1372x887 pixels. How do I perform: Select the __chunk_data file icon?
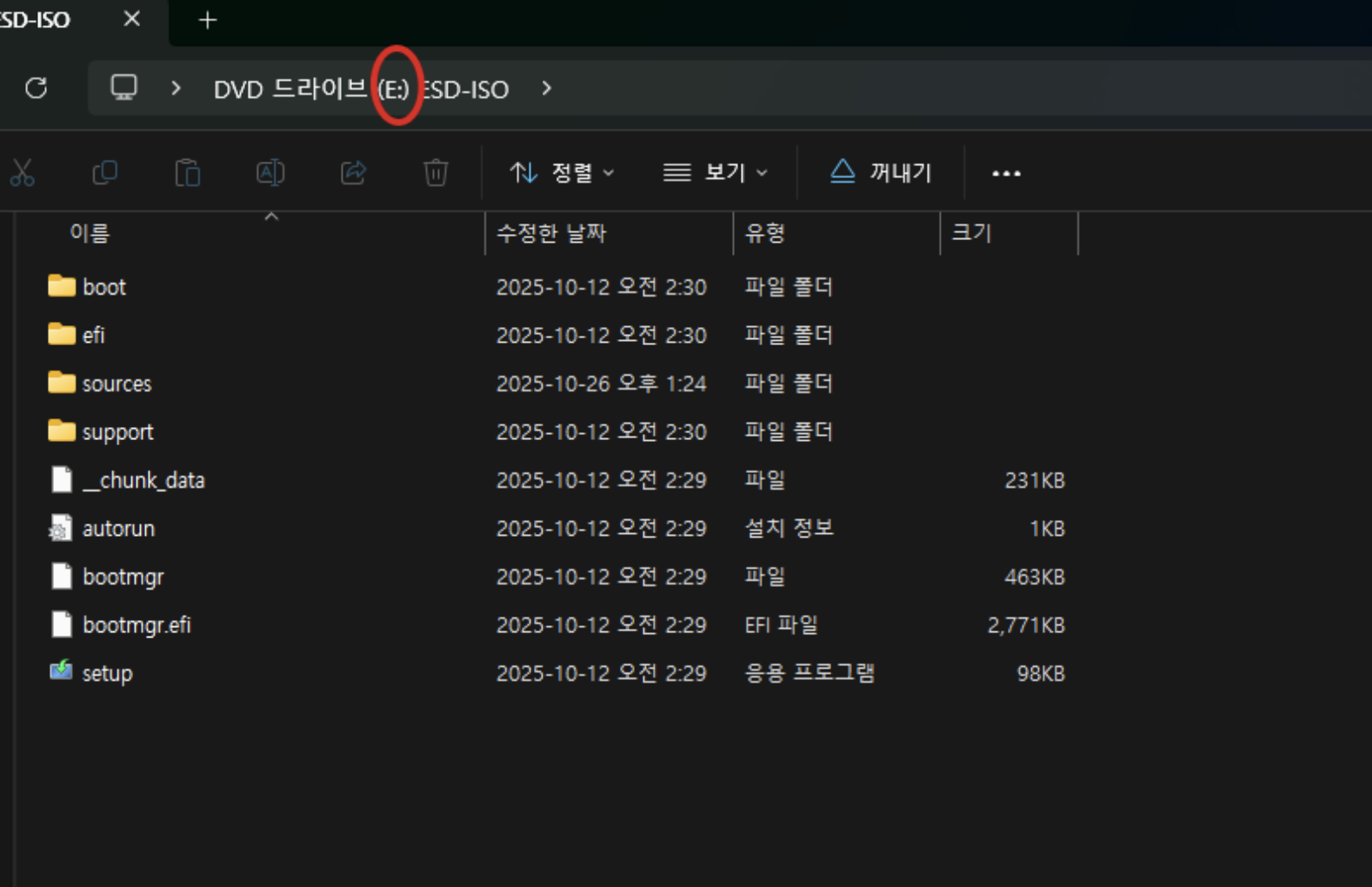pyautogui.click(x=61, y=479)
